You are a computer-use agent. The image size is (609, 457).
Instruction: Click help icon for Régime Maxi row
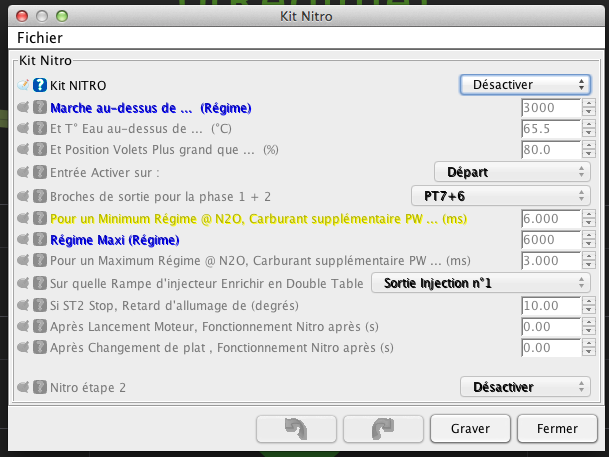40,240
